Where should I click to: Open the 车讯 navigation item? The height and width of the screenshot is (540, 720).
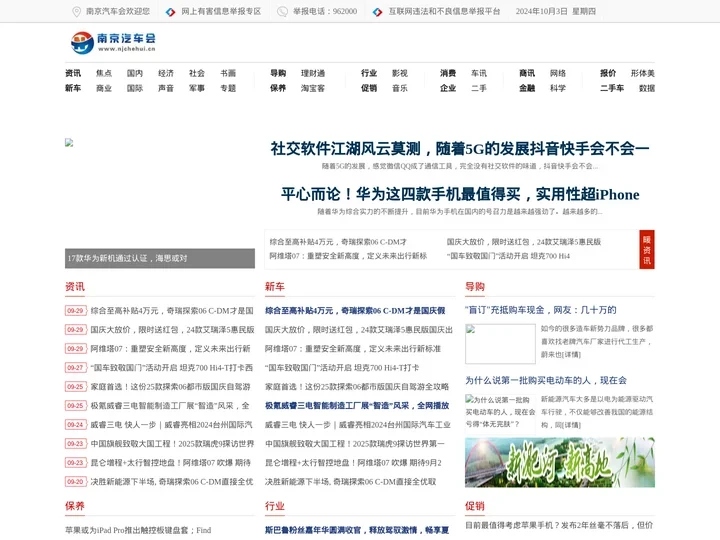(479, 73)
